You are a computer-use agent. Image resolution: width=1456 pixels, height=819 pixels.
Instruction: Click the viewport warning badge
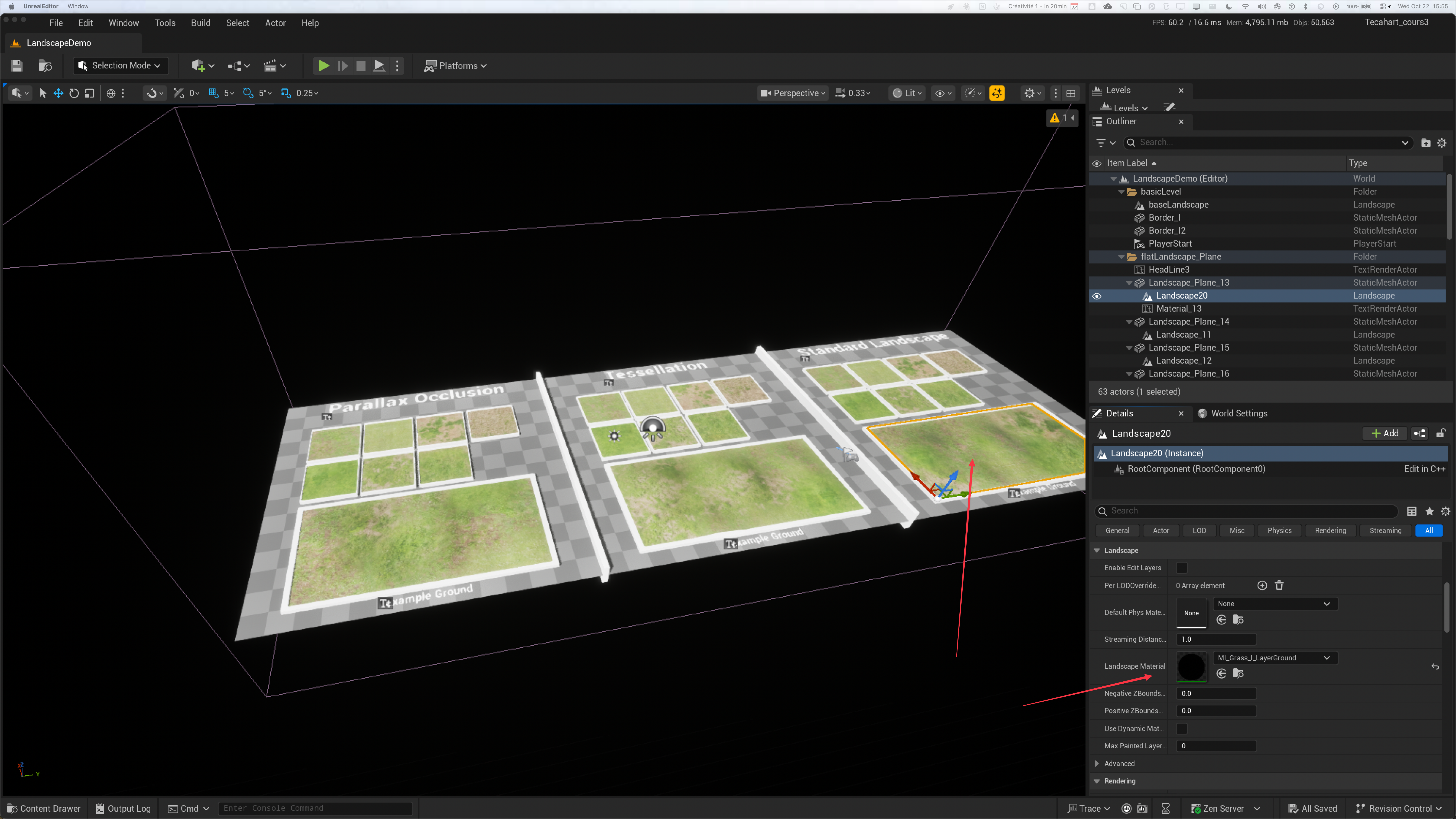pos(1063,118)
